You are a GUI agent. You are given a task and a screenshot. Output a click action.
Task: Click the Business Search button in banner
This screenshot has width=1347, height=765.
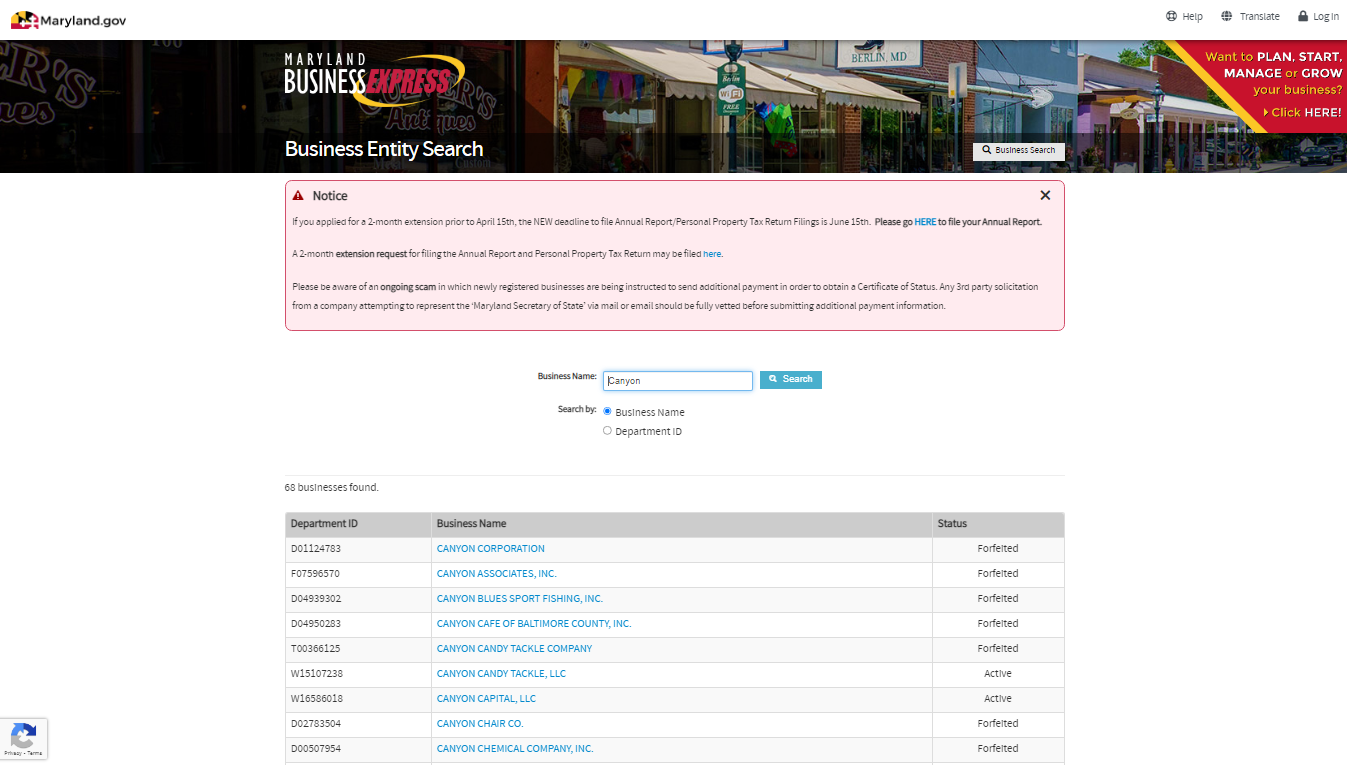point(1019,151)
